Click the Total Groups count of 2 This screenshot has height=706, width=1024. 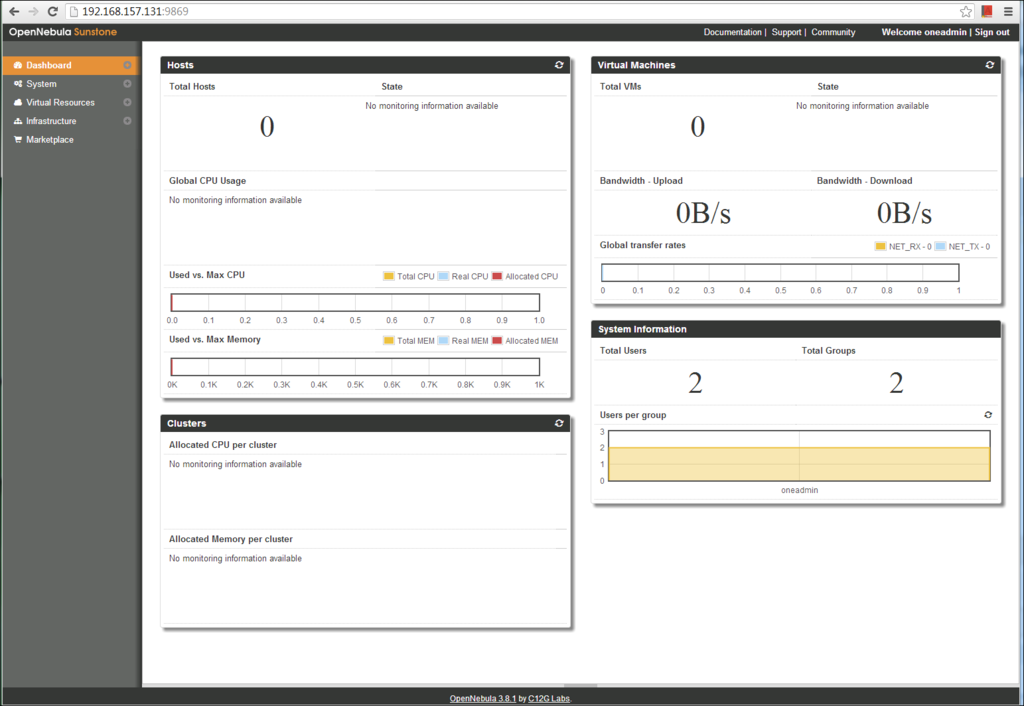(x=897, y=383)
